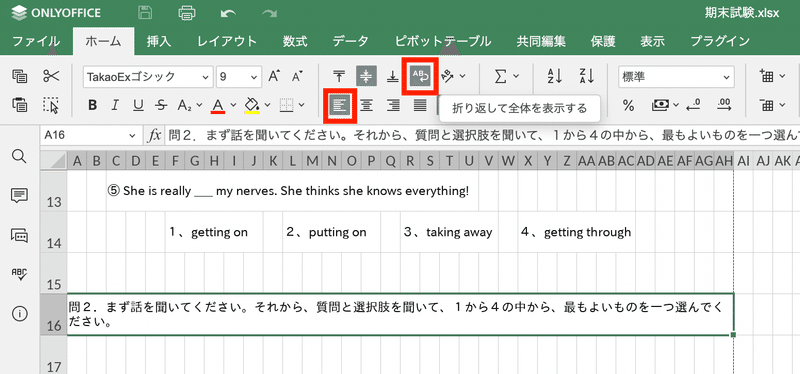This screenshot has width=800, height=374.
Task: Switch to the 保護 tab
Action: point(603,41)
